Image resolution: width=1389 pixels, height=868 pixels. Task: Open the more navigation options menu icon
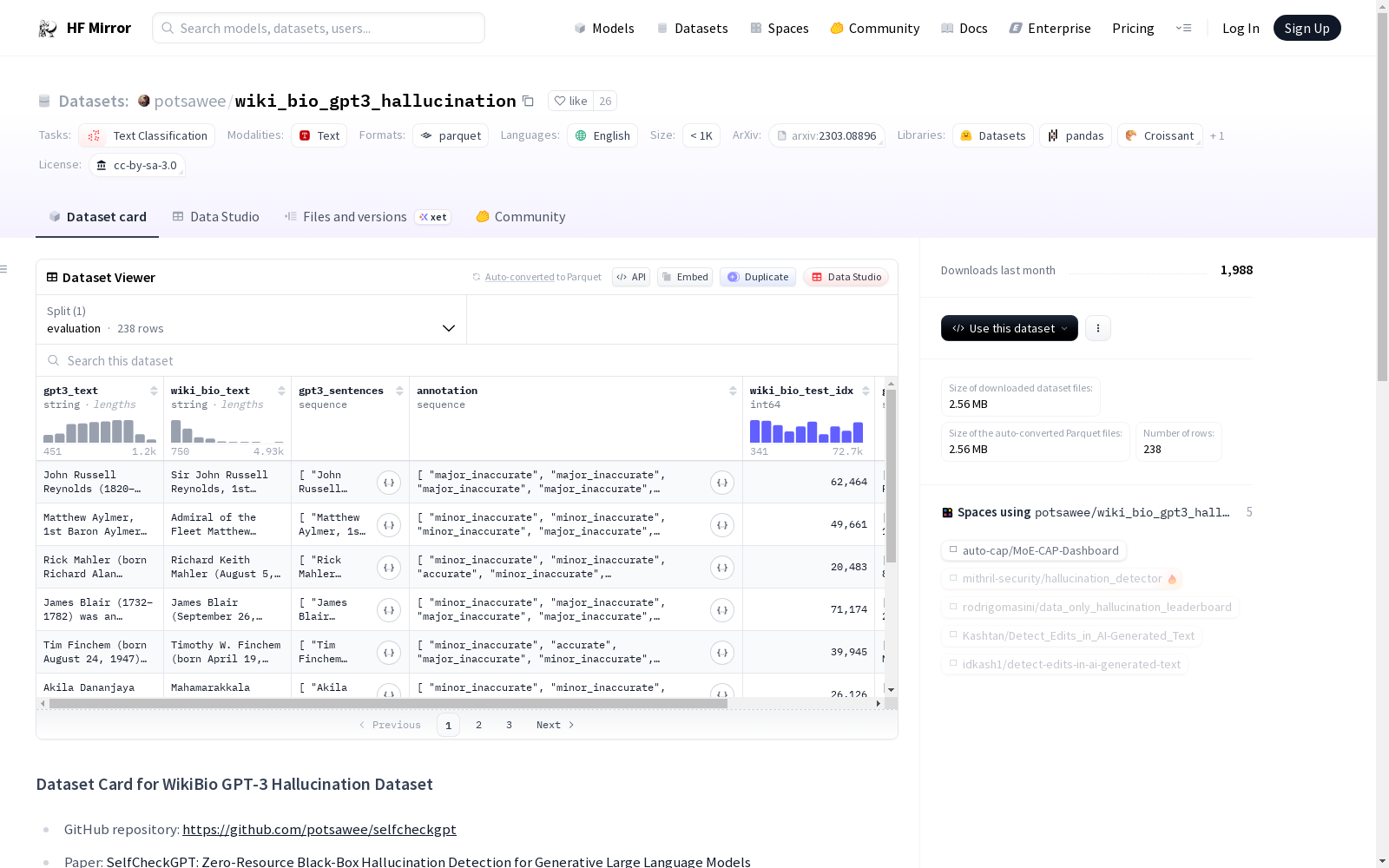pyautogui.click(x=1183, y=28)
